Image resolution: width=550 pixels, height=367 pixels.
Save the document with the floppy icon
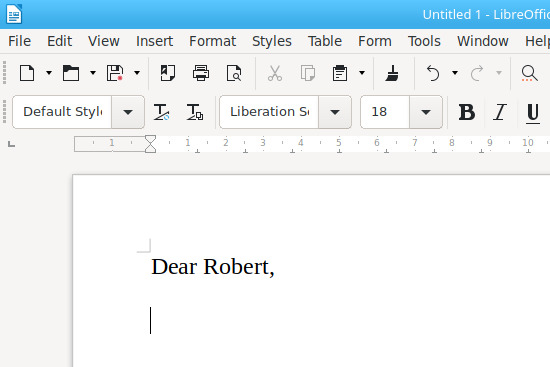click(x=115, y=73)
